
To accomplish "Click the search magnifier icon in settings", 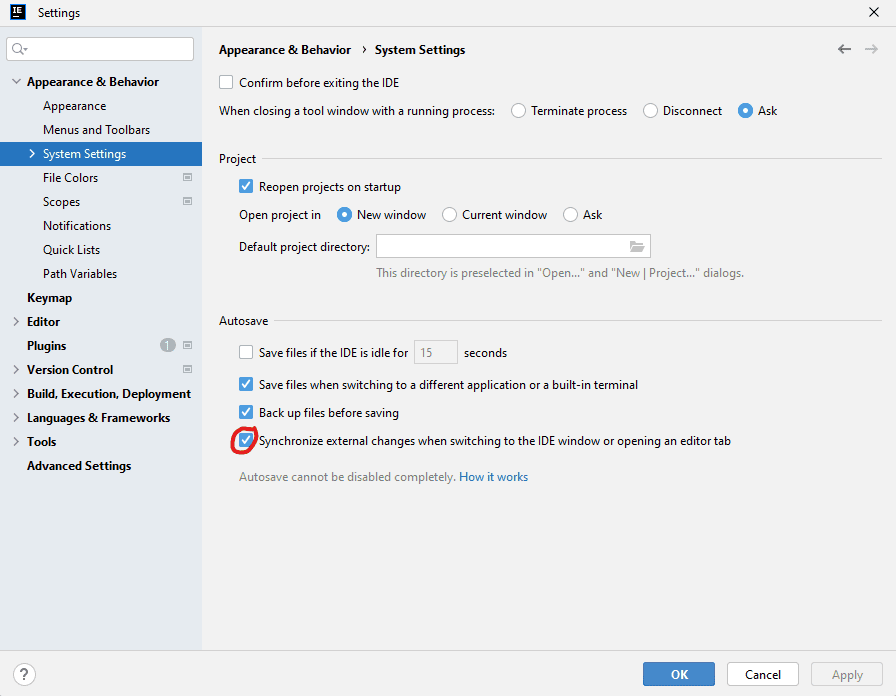I will [19, 49].
